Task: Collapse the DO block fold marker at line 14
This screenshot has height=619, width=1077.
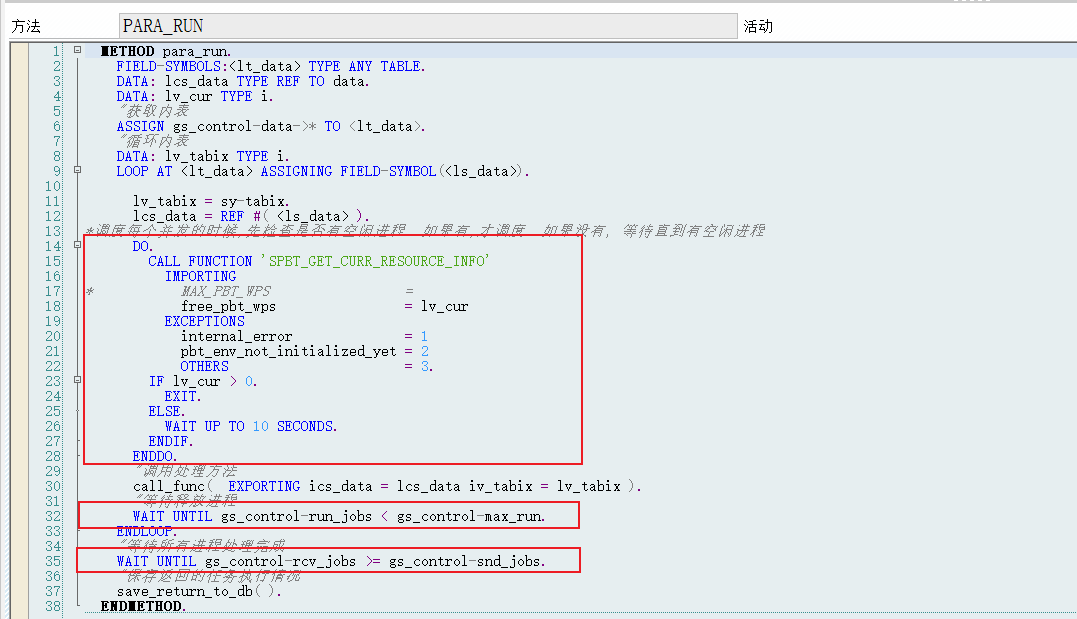Action: 78,245
